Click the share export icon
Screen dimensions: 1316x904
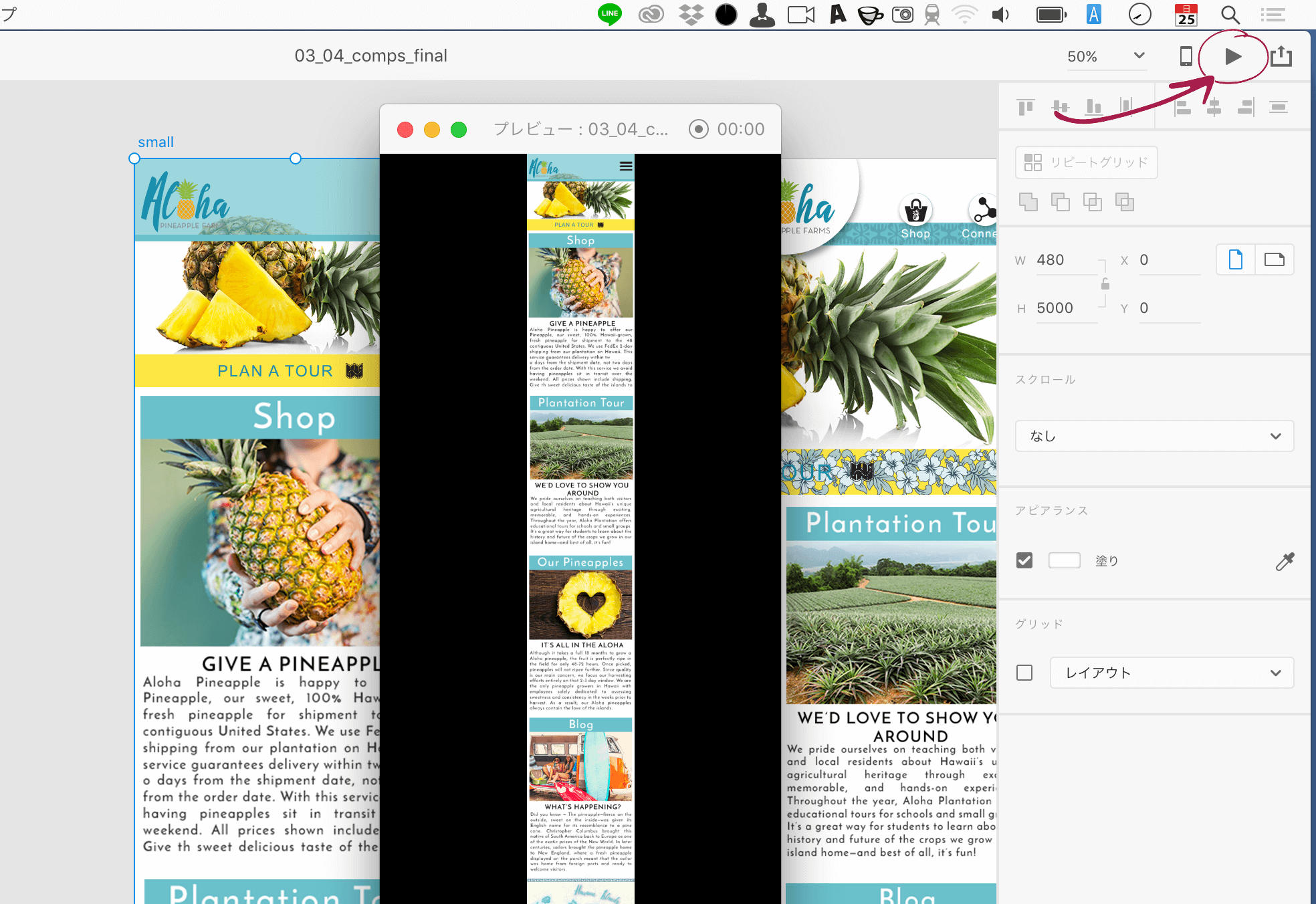pos(1281,56)
